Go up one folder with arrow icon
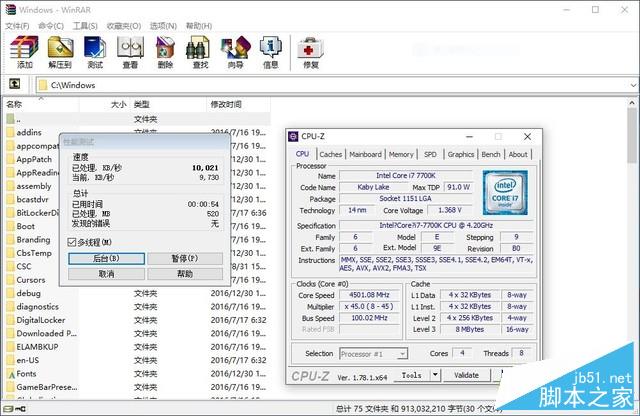 coord(15,84)
